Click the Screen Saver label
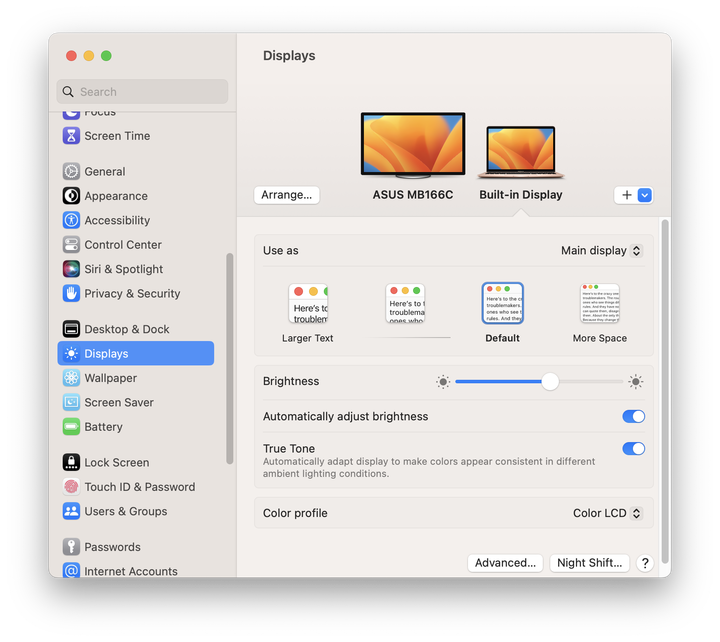Image resolution: width=720 pixels, height=642 pixels. click(119, 402)
